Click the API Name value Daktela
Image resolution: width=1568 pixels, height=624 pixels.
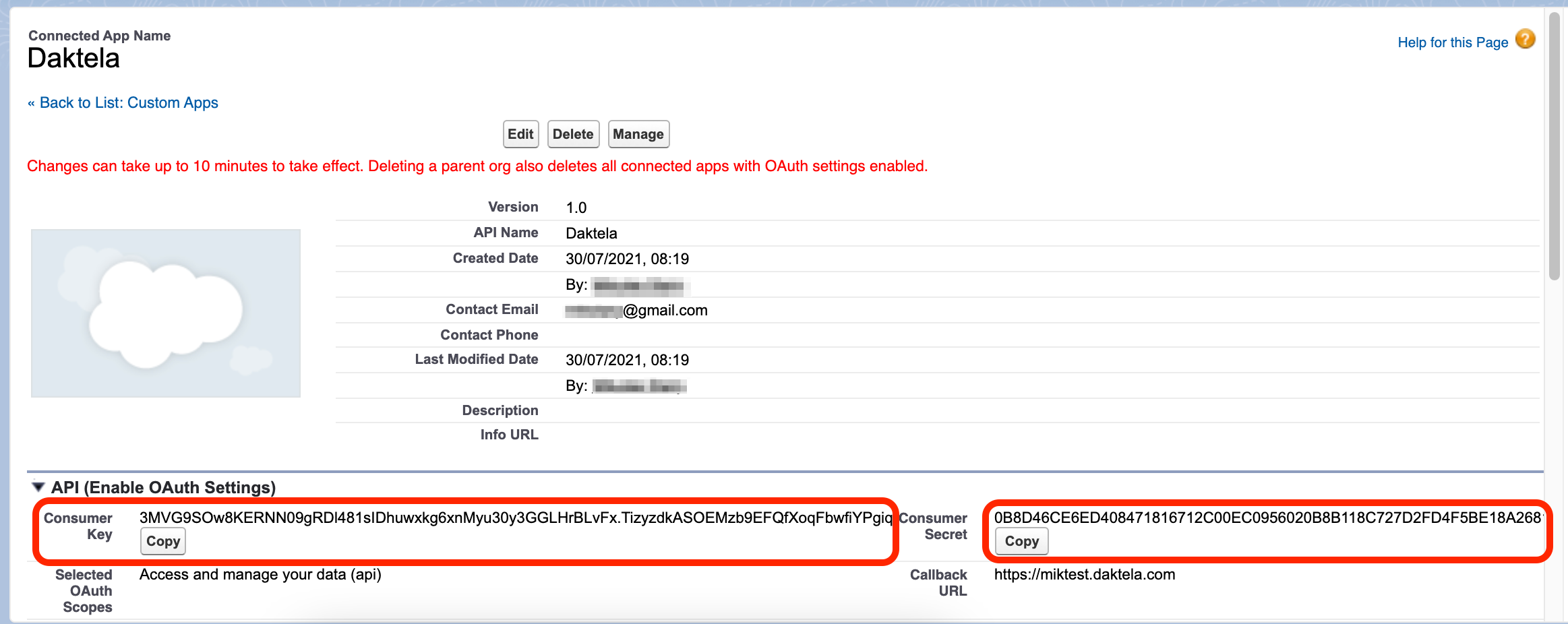(x=591, y=232)
